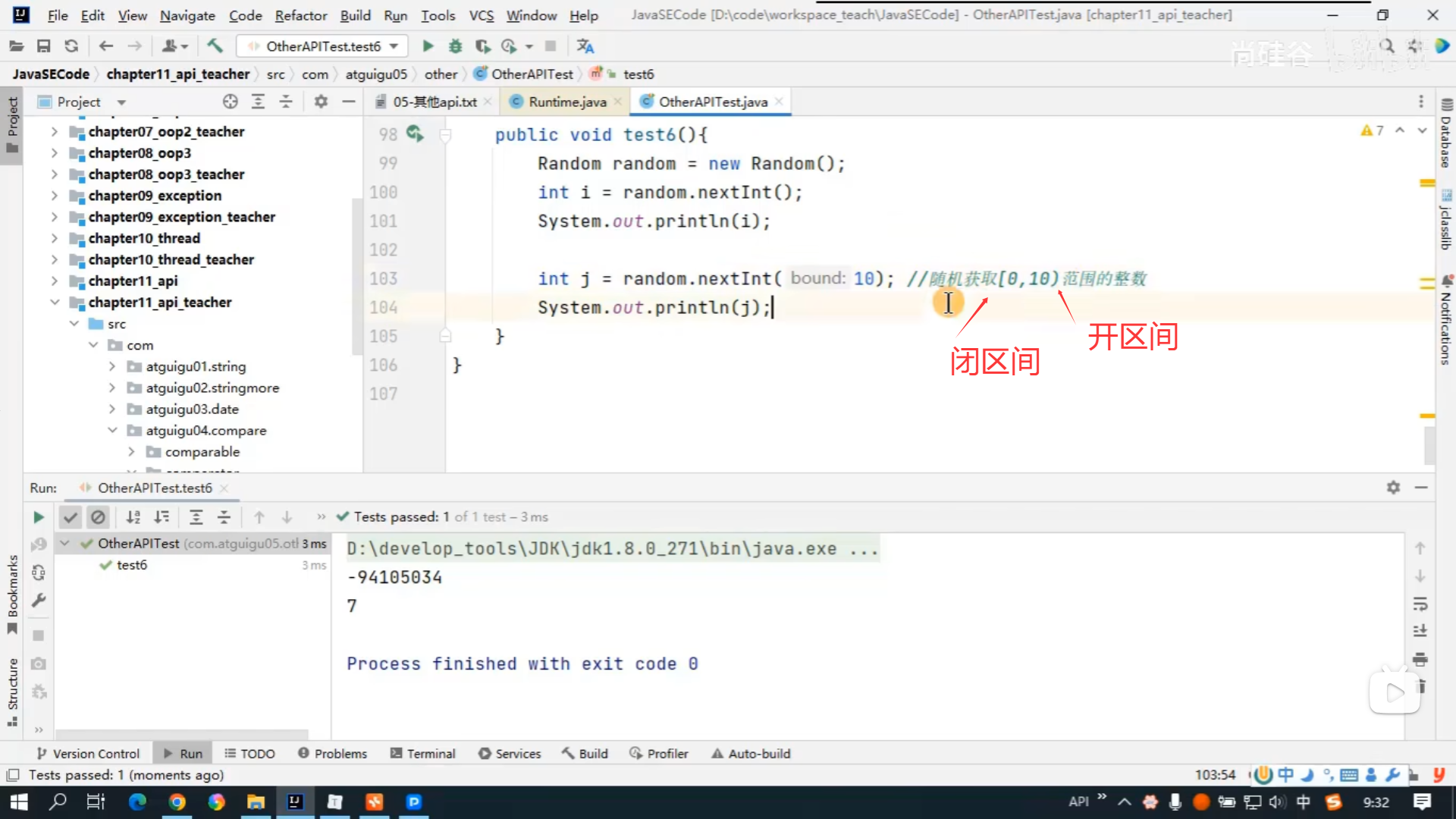The image size is (1456, 819).
Task: Open Chrome from the Windows taskbar
Action: click(177, 802)
